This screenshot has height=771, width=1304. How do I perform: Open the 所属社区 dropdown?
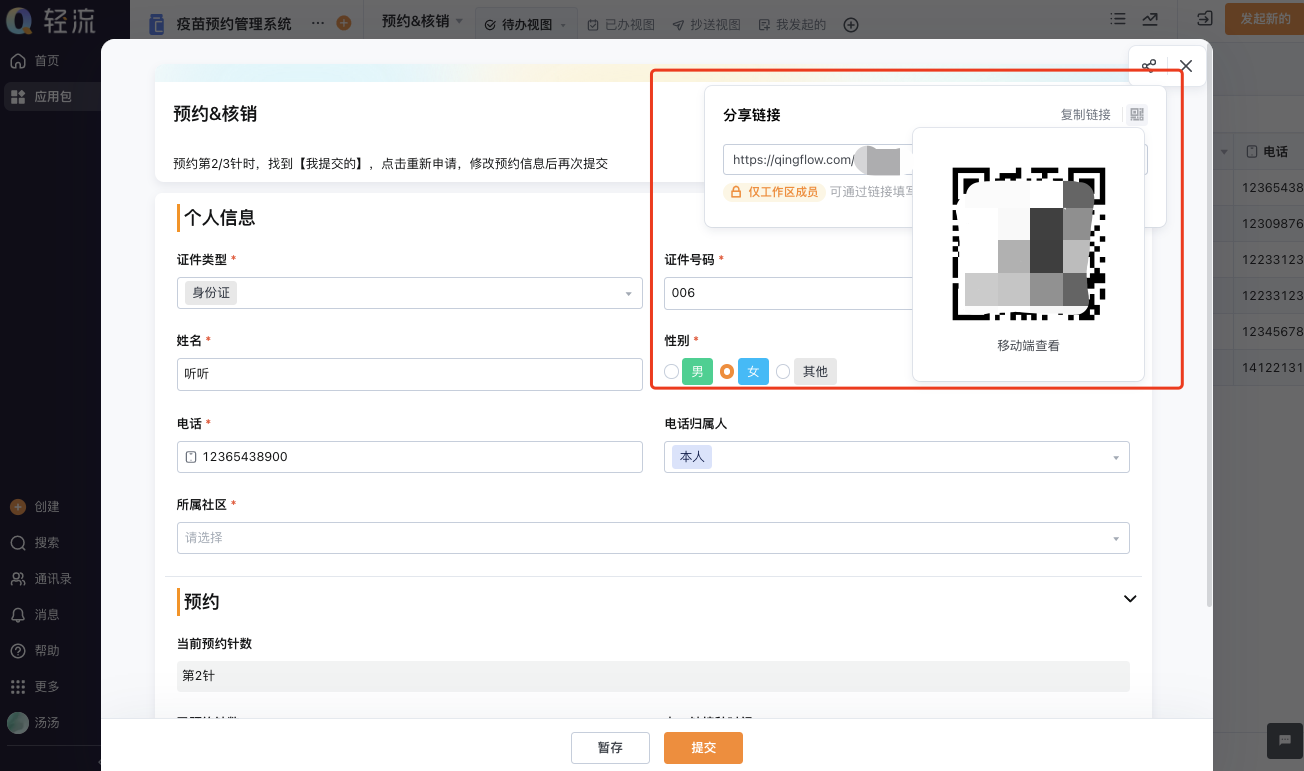652,538
